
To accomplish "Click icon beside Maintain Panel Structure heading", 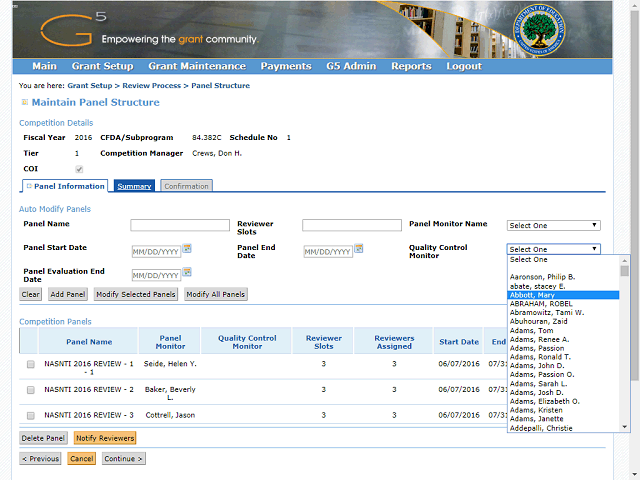I will pos(24,102).
